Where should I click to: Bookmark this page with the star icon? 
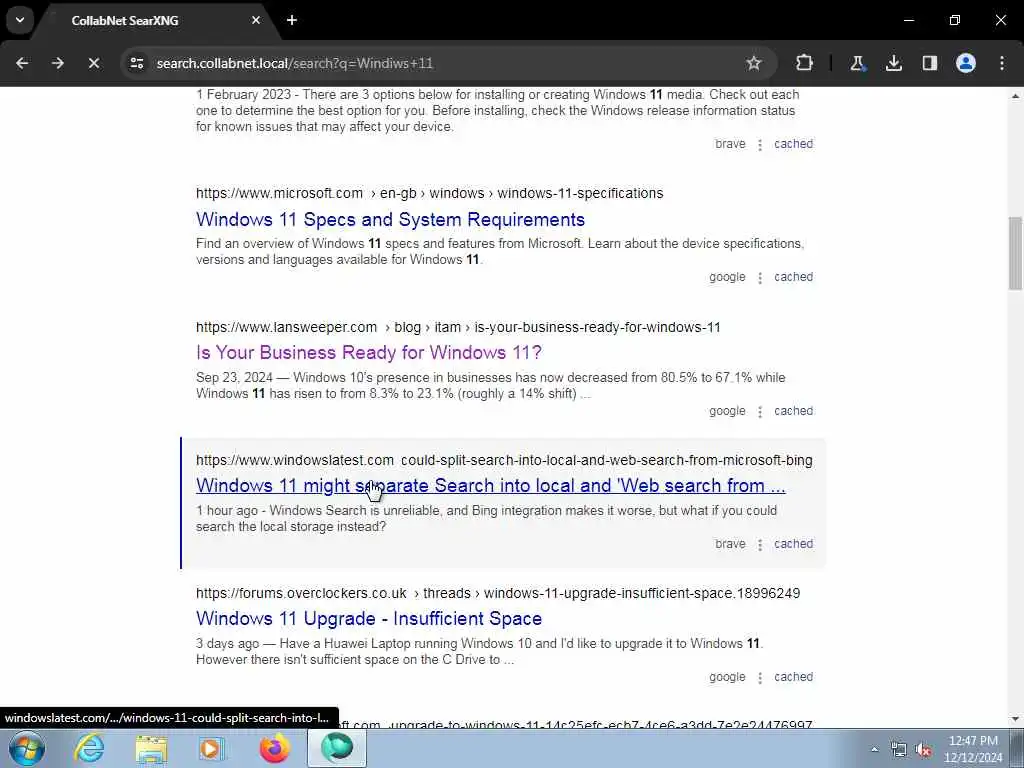(754, 63)
